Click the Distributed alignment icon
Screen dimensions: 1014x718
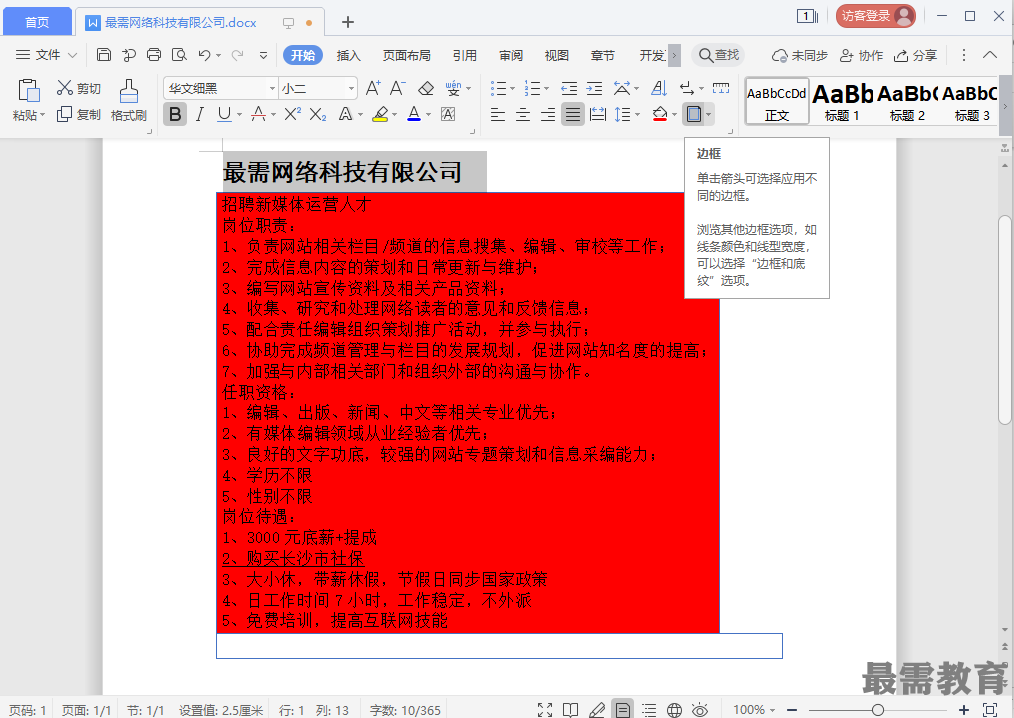598,114
